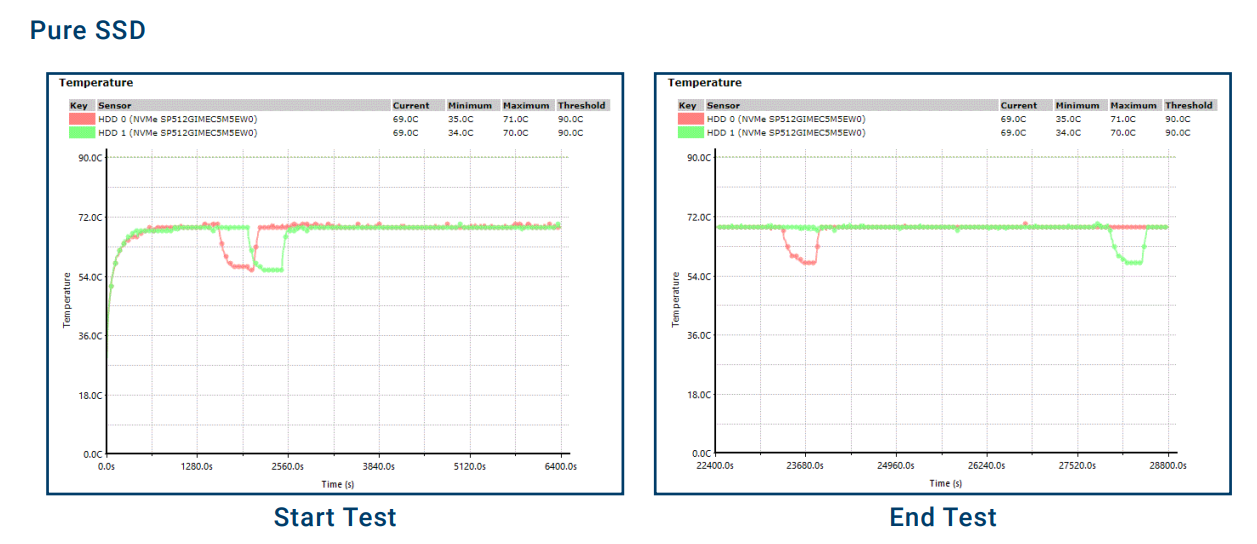
Task: Select the HDD 1 sensor row in End Test chart
Action: pos(786,132)
